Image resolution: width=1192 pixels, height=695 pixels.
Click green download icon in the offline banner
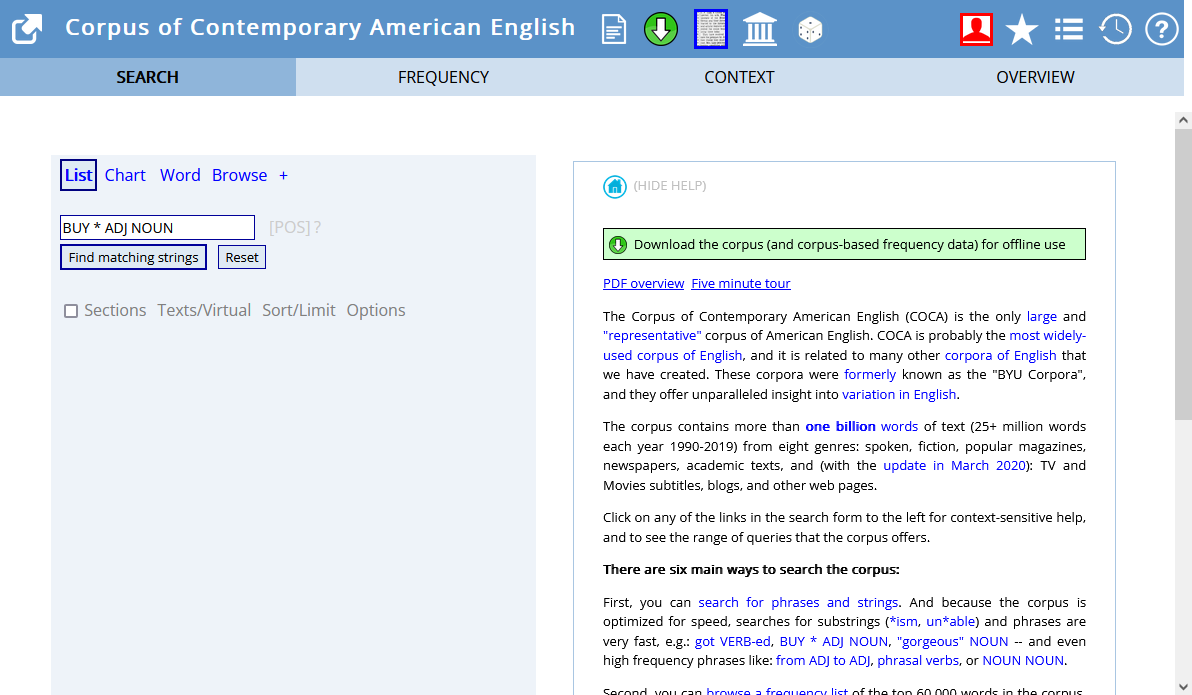click(618, 245)
